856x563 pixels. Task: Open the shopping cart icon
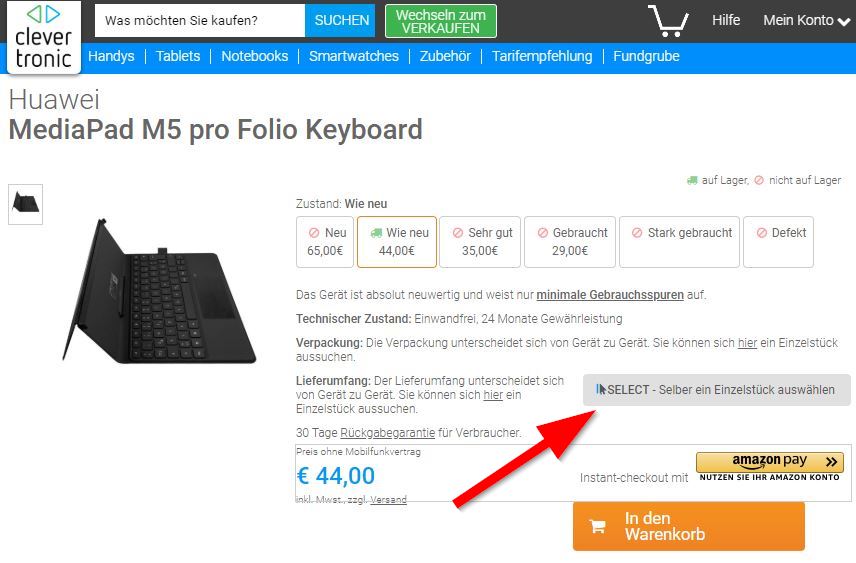pos(668,20)
